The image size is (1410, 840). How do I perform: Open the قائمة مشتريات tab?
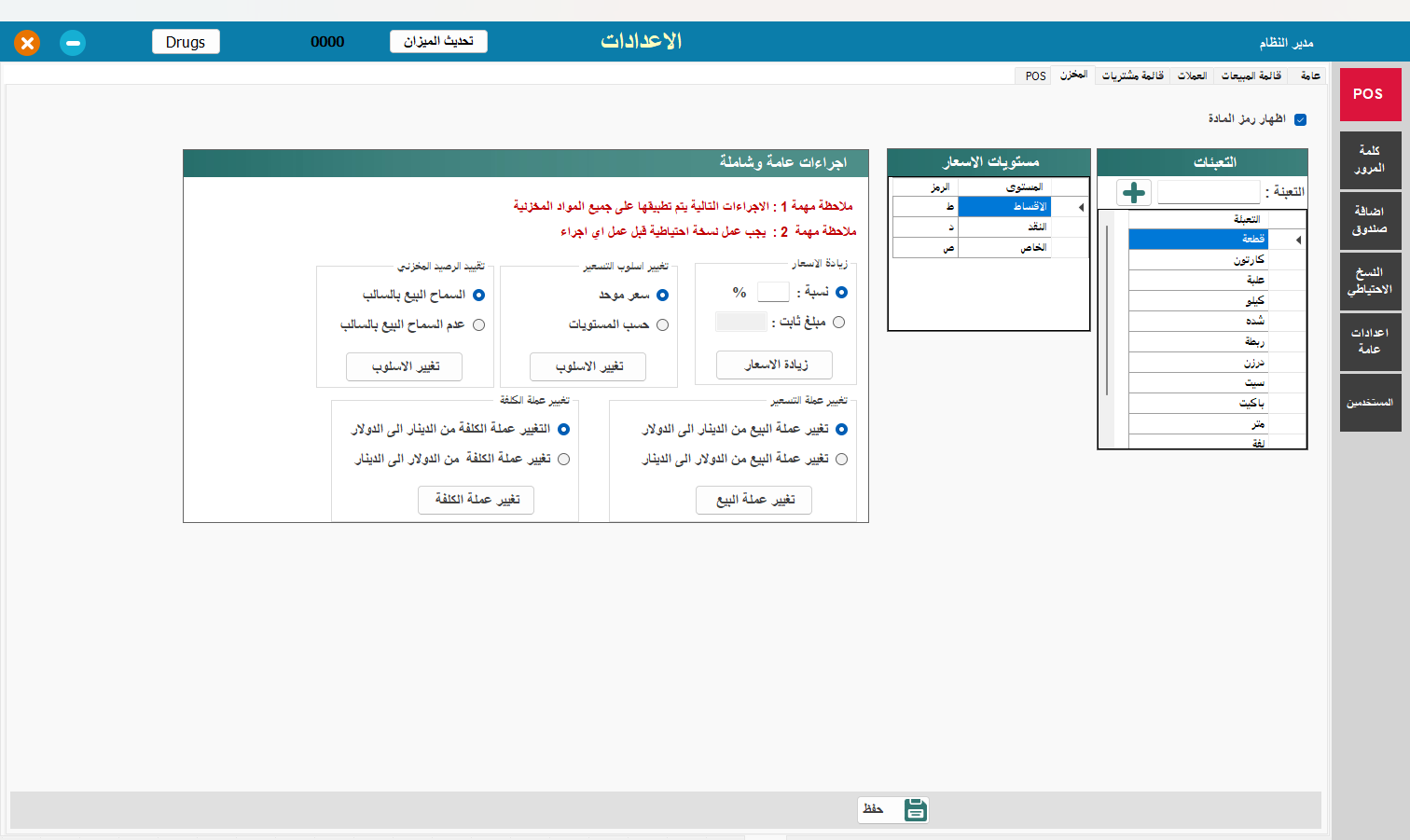point(1133,76)
